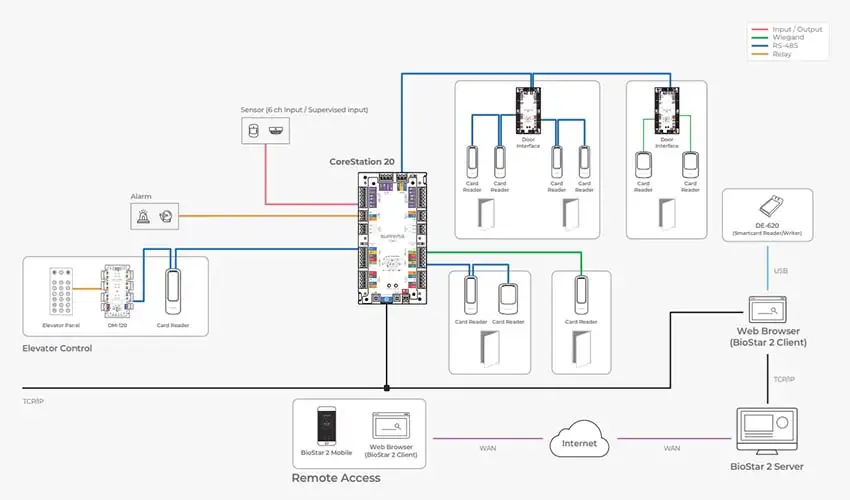
Task: Select the BioStar 2 Mobile phone icon
Action: tap(326, 426)
